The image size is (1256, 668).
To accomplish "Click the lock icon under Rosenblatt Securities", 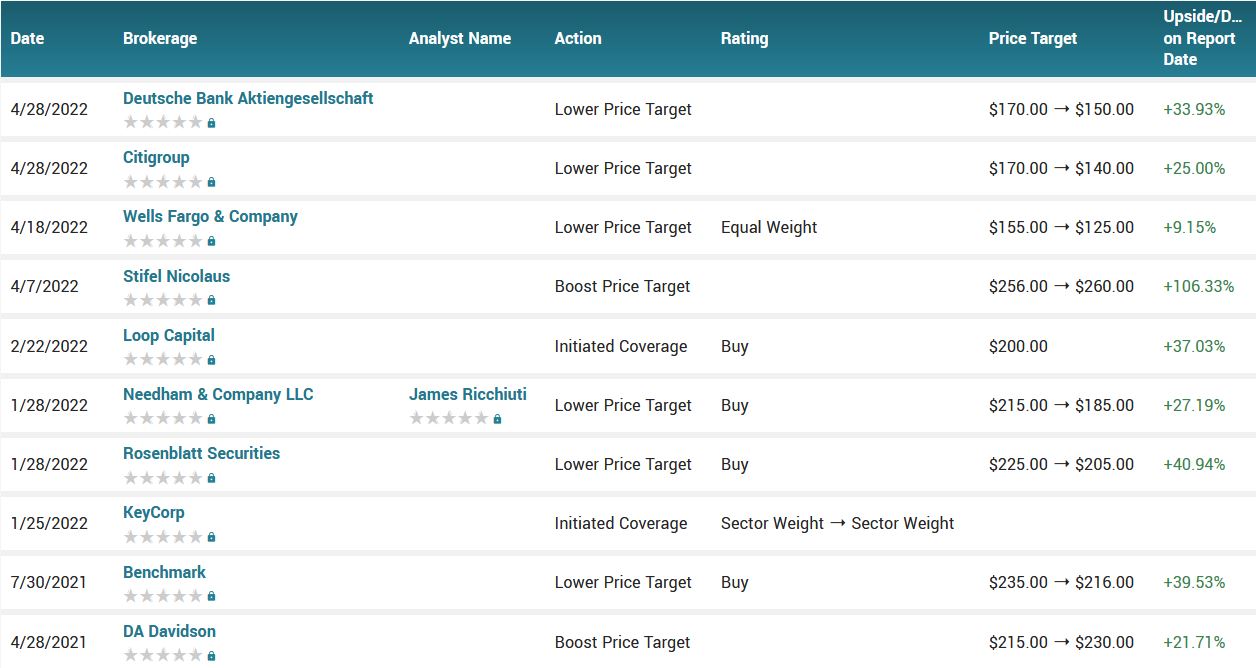I will click(211, 478).
